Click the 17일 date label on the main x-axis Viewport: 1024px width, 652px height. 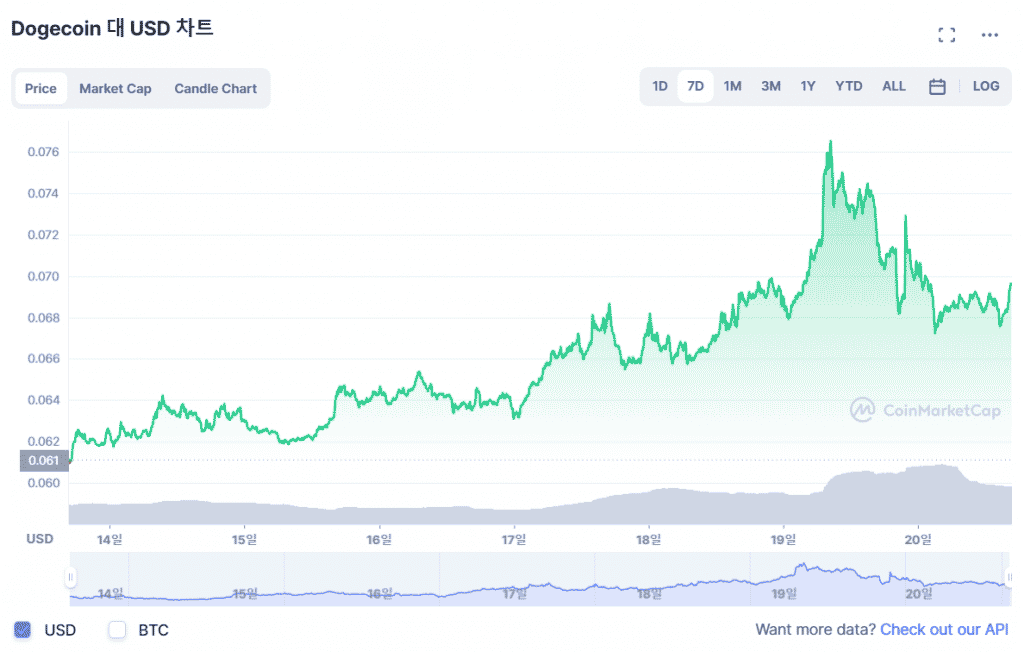coord(514,540)
